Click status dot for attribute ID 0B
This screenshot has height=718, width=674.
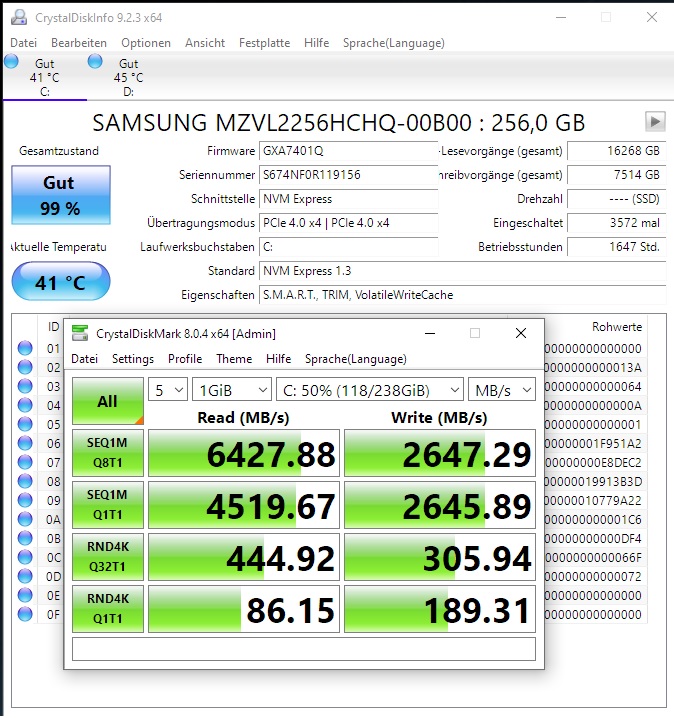point(25,538)
